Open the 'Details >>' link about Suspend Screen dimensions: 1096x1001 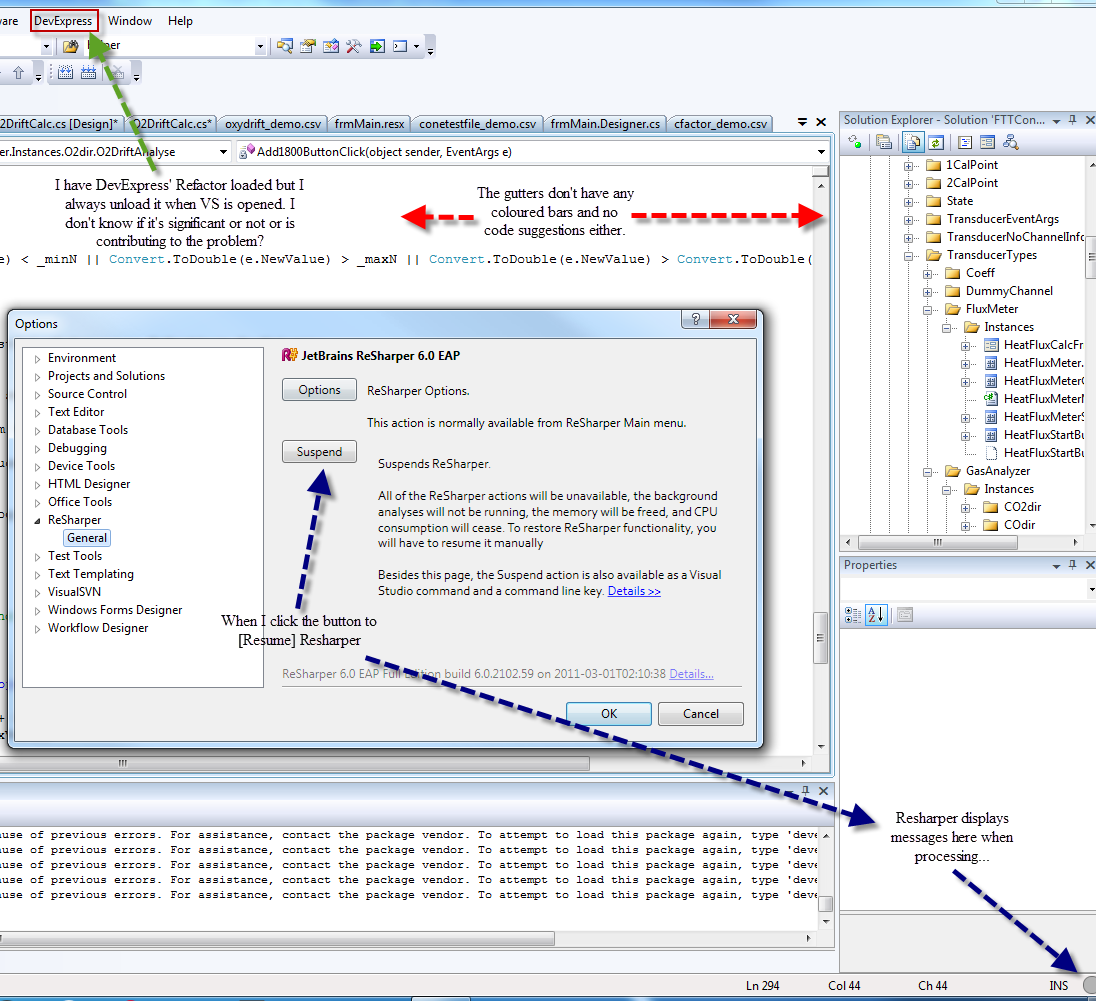(634, 591)
